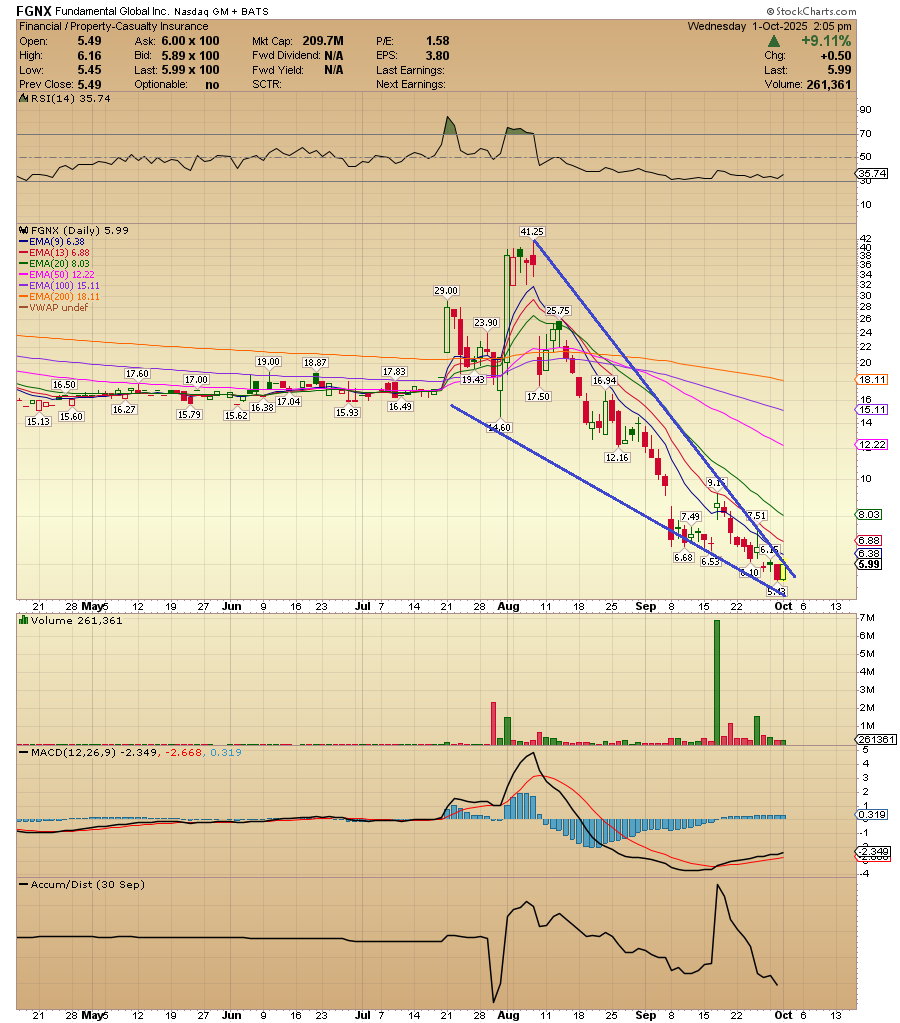This screenshot has width=900, height=1023.
Task: Click the 29.00 high price annotation
Action: tap(445, 290)
